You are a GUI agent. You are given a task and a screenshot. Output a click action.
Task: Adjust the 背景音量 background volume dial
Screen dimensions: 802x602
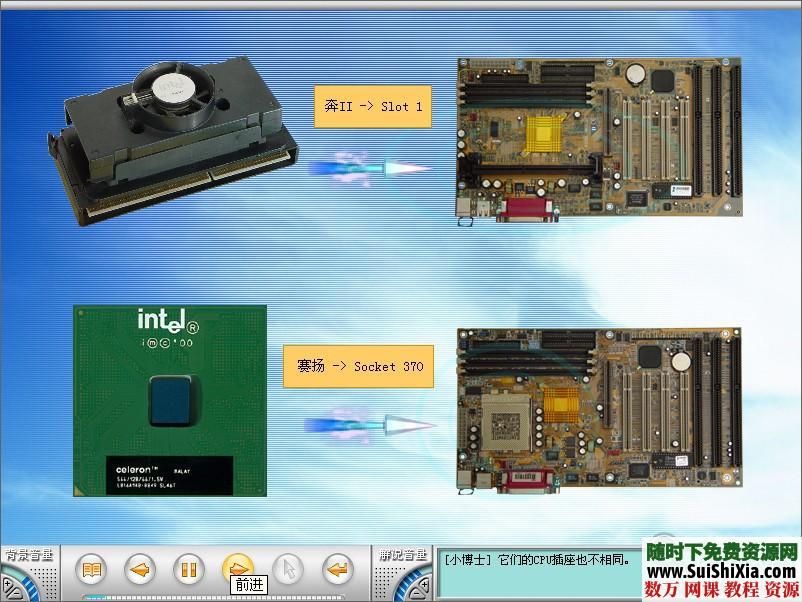tap(22, 583)
